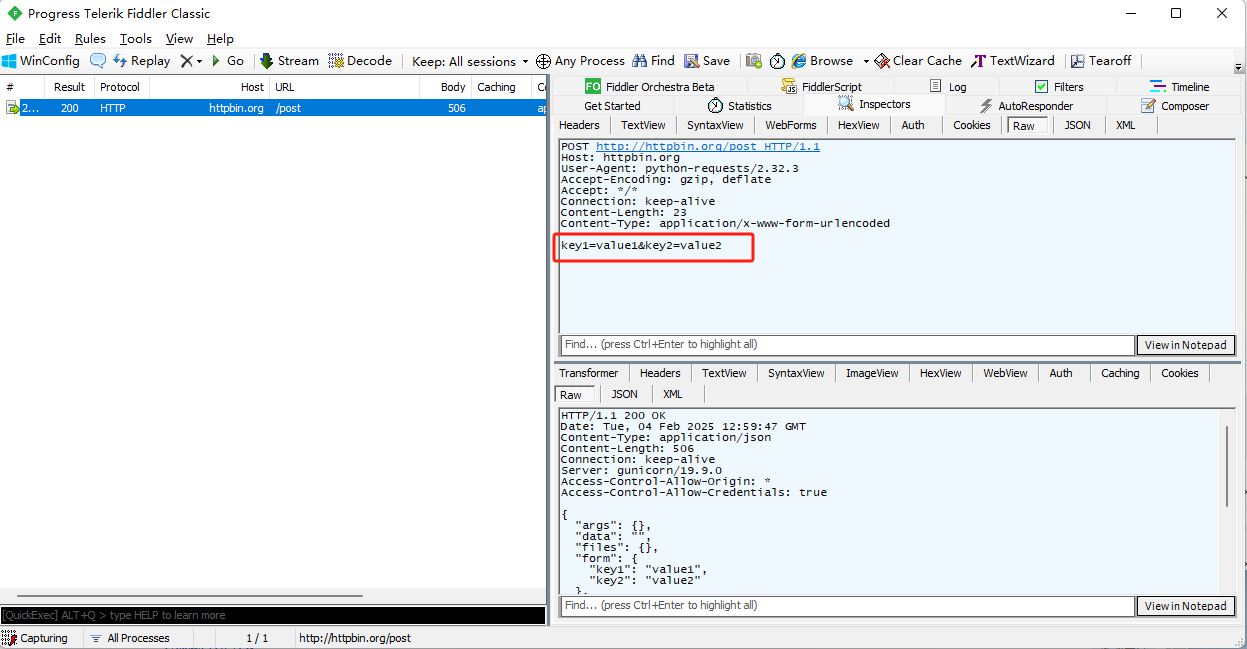Select response XML tab

click(673, 395)
